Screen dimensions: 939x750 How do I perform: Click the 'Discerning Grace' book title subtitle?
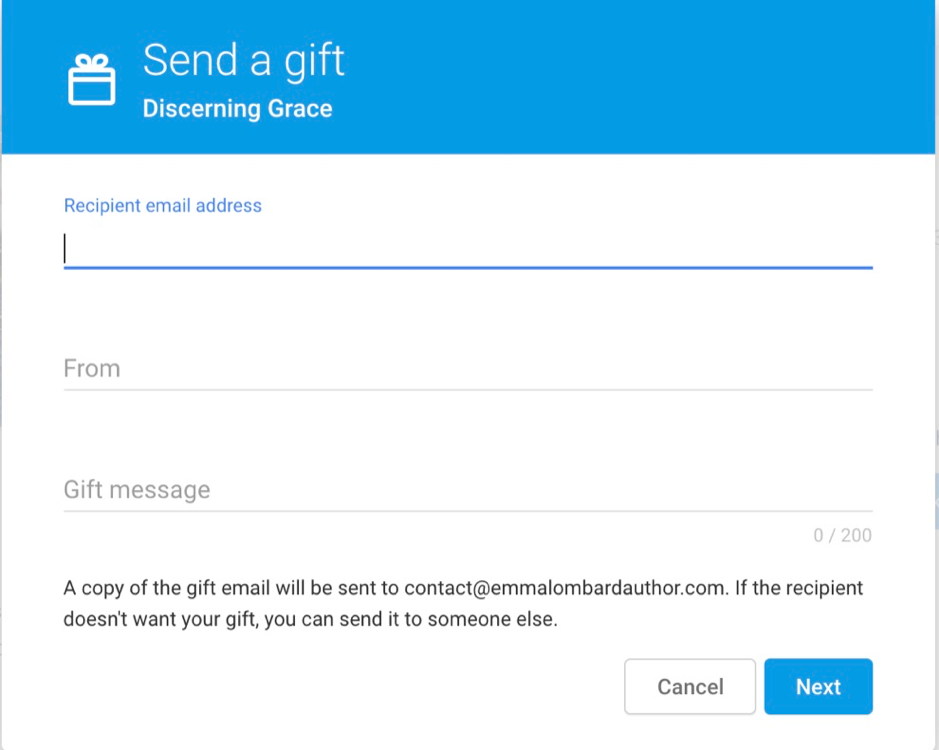coord(237,108)
